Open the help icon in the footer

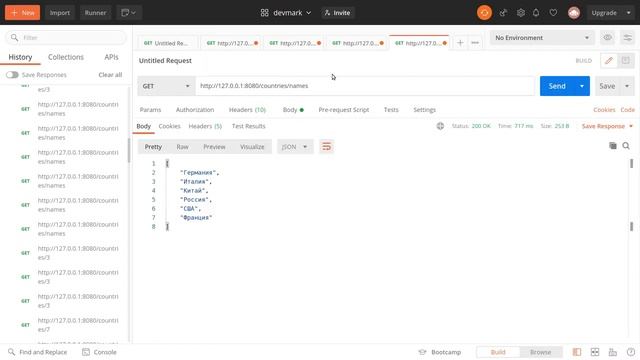(631, 352)
